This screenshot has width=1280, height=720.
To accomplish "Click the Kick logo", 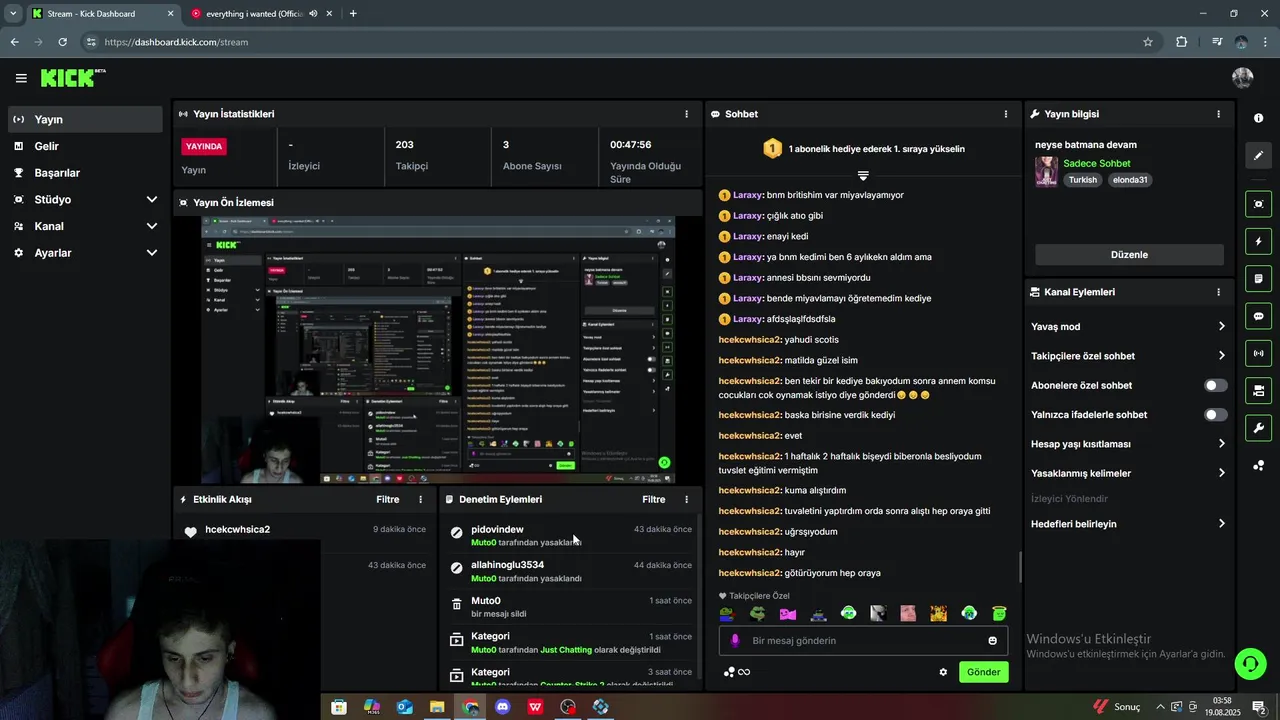I will (73, 78).
